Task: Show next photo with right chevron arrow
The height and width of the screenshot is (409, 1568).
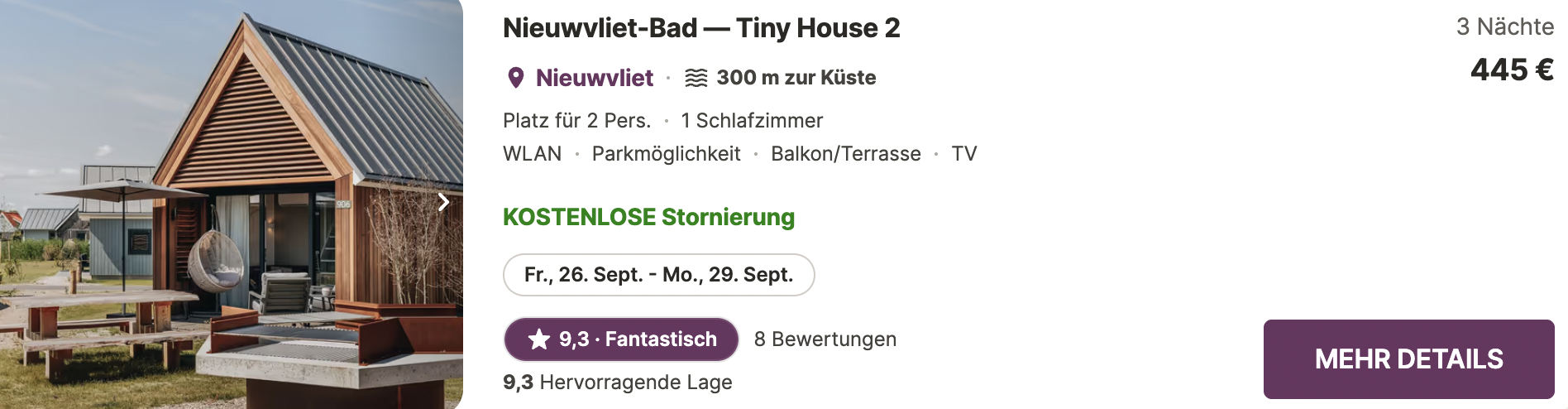Action: tap(443, 202)
